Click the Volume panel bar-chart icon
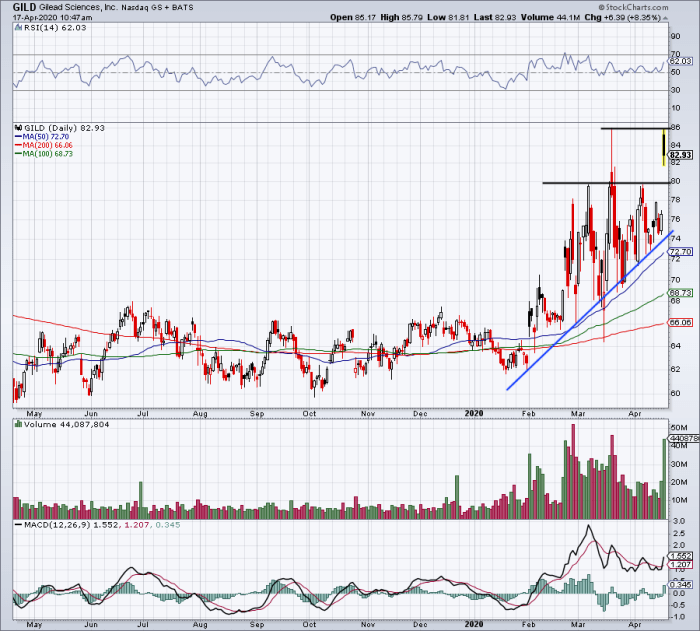The image size is (700, 631). (18, 424)
